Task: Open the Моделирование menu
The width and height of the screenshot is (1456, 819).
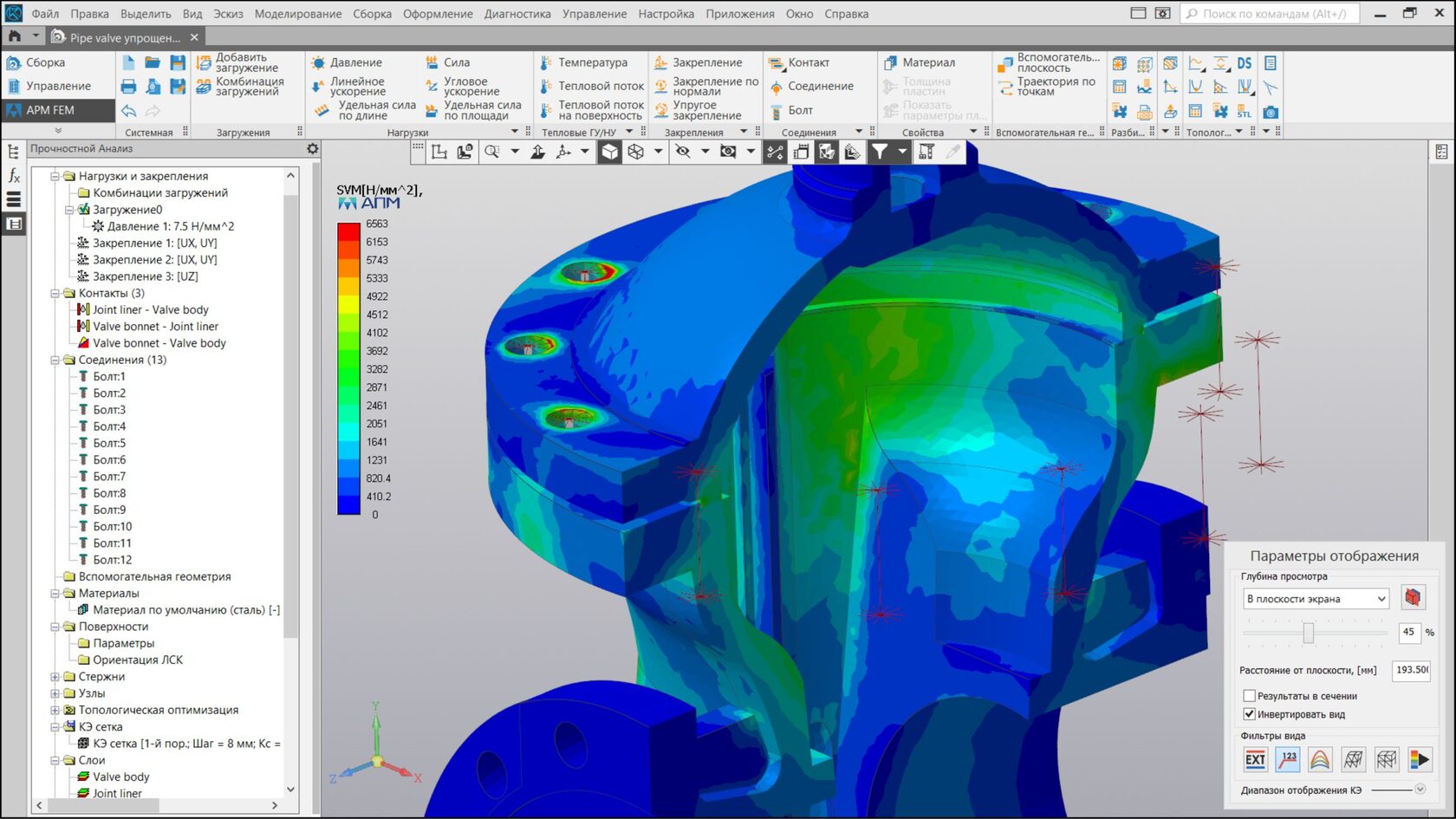Action: pos(298,14)
